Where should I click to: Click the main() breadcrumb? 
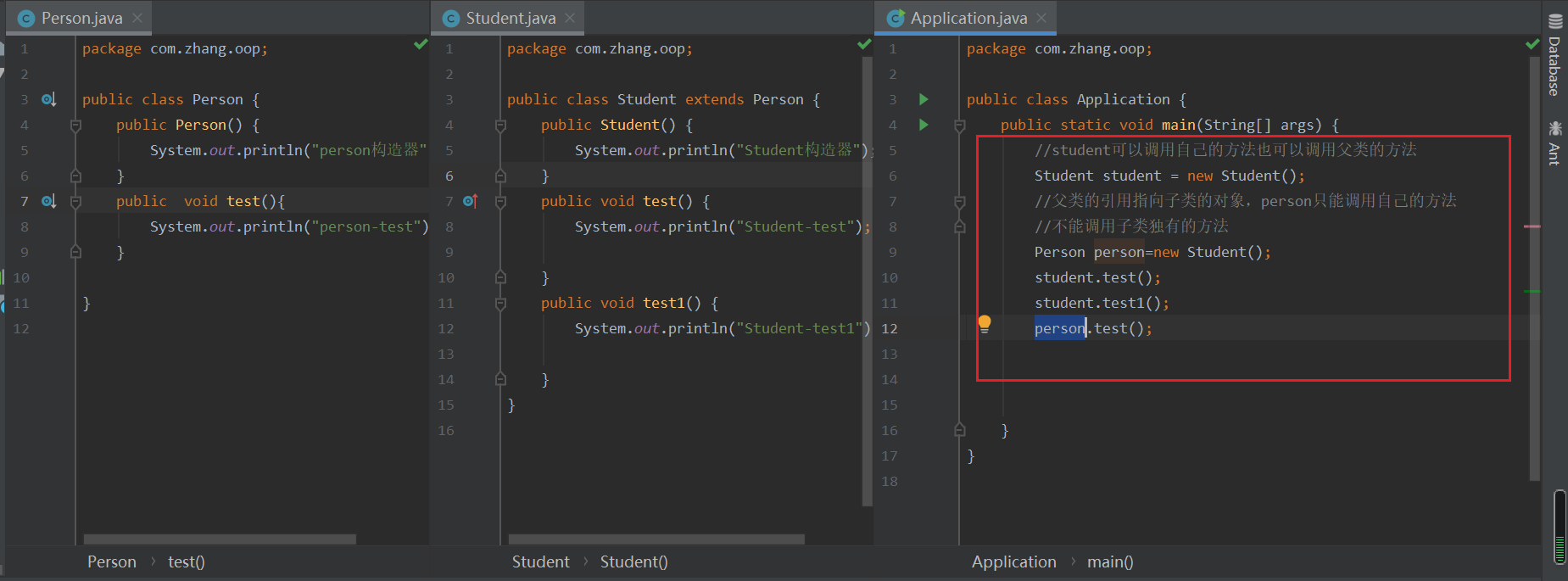point(1110,561)
